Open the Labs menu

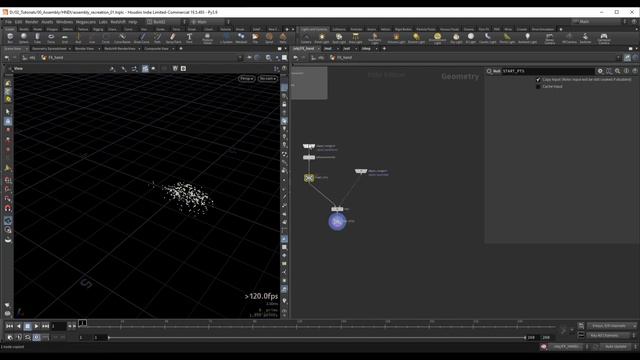tap(103, 22)
